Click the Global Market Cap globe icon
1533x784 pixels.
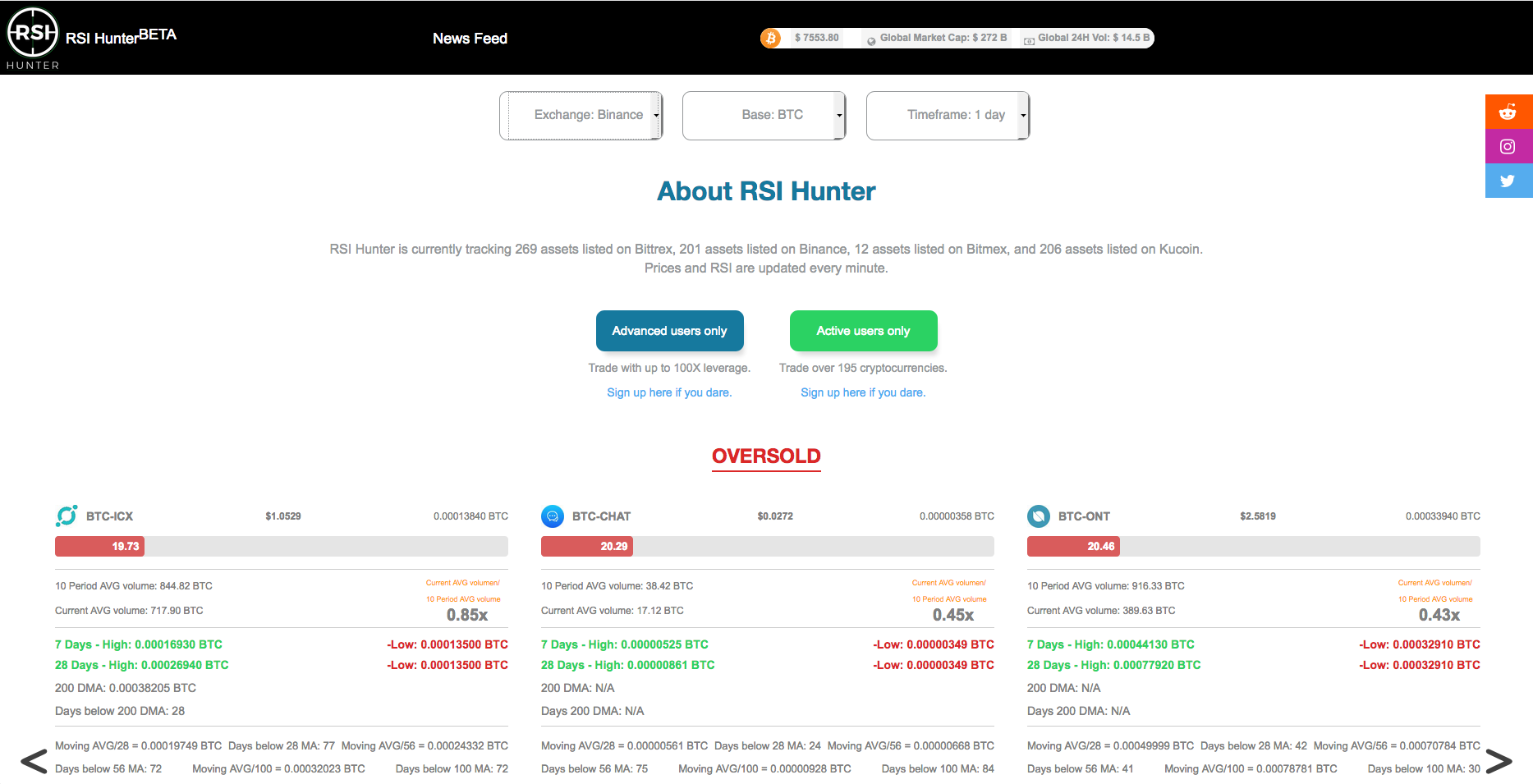[x=871, y=41]
